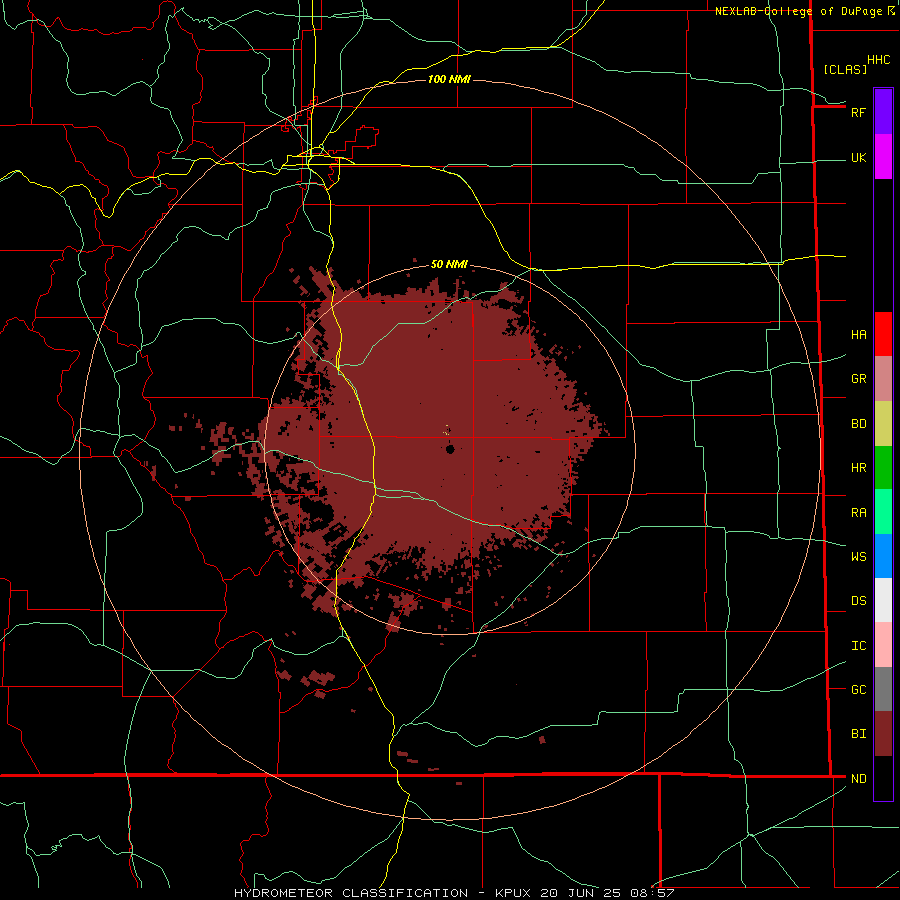Click the magenta UK color swatch
This screenshot has height=900, width=900.
pyautogui.click(x=883, y=157)
